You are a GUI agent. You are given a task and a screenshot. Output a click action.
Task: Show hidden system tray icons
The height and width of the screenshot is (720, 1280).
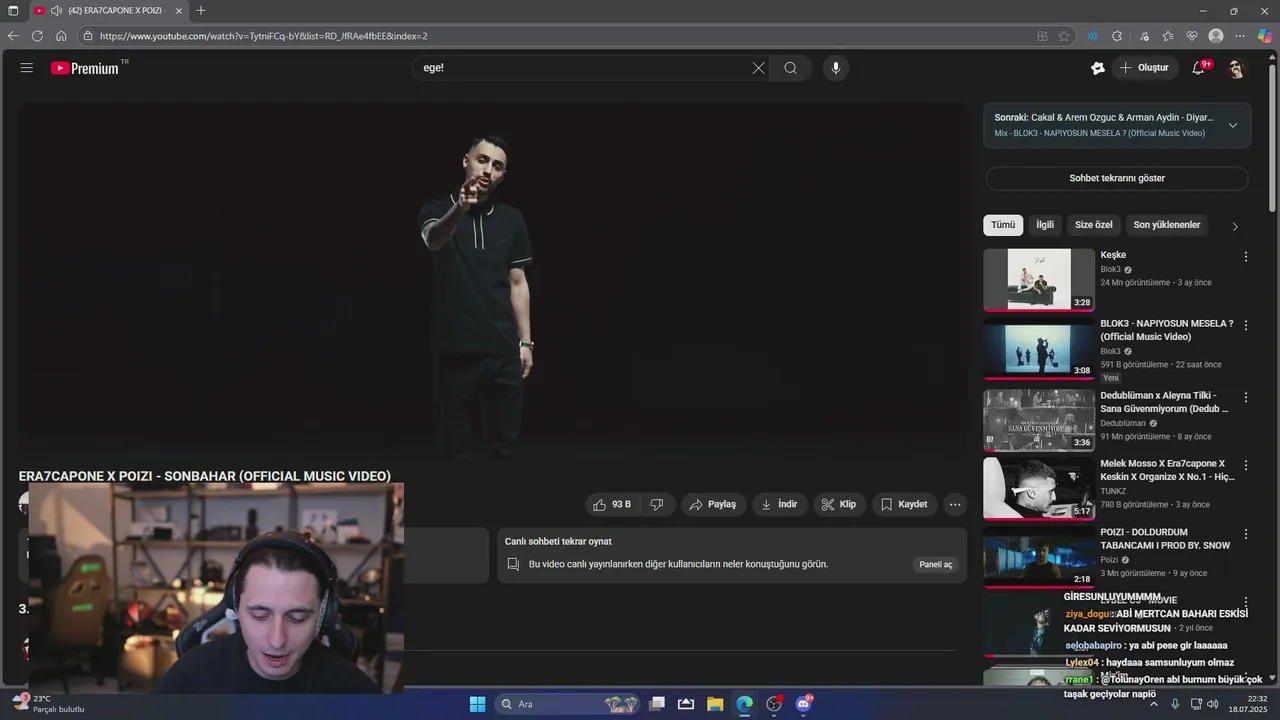[x=1154, y=704]
